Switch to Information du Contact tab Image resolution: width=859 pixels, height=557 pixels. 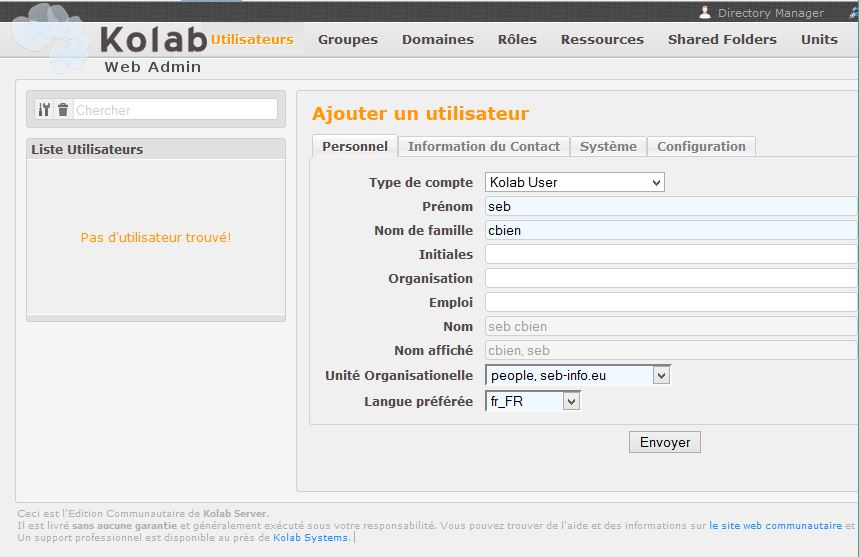coord(484,146)
